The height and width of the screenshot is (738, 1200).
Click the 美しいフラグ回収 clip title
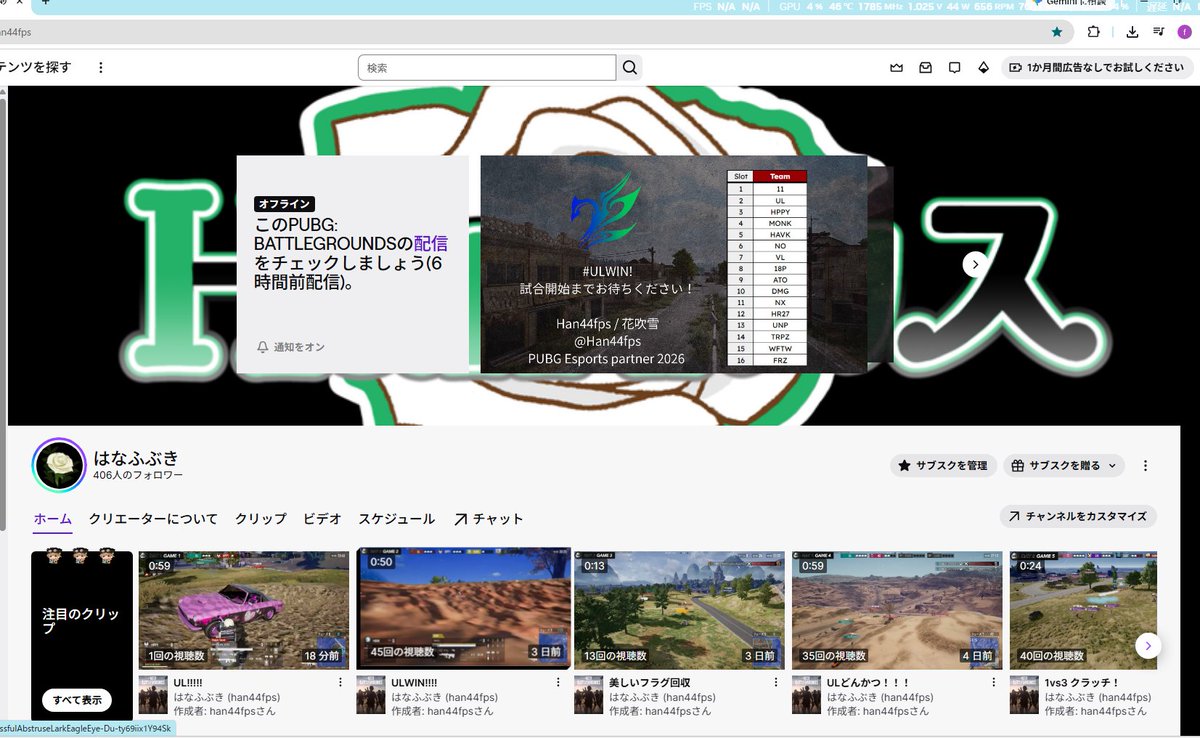coord(649,682)
